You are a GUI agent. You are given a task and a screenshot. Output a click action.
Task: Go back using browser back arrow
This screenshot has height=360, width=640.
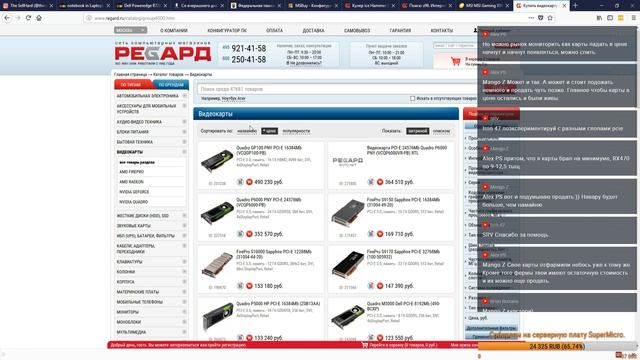click(x=7, y=18)
